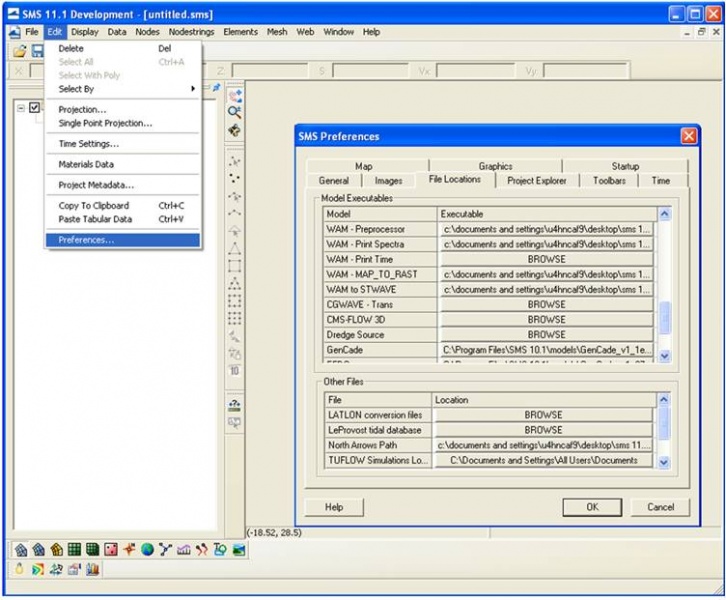The width and height of the screenshot is (726, 600).
Task: Click the GenCade executable path cell
Action: 547,350
